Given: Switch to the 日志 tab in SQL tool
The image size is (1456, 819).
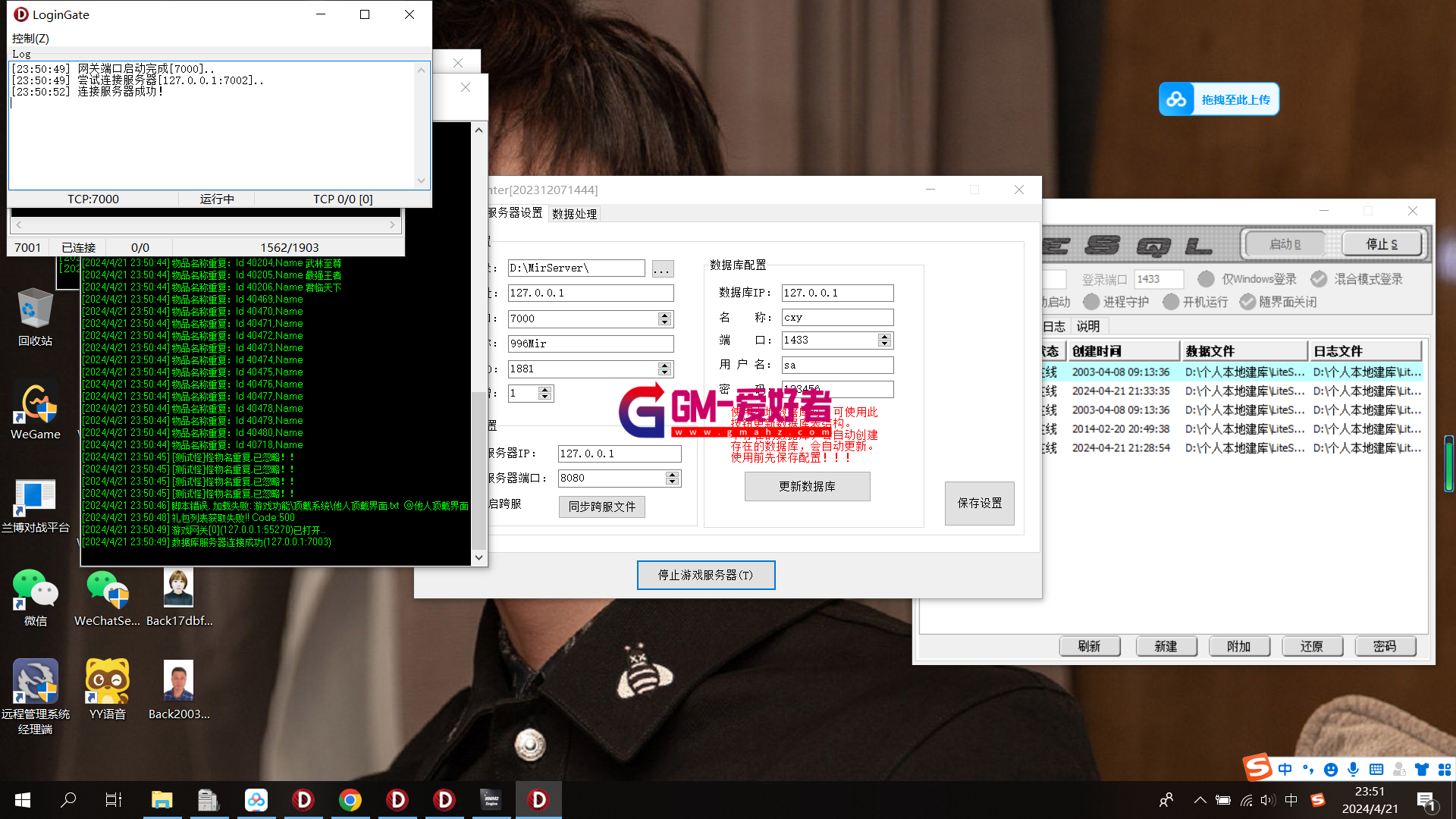Looking at the screenshot, I should [x=1053, y=326].
